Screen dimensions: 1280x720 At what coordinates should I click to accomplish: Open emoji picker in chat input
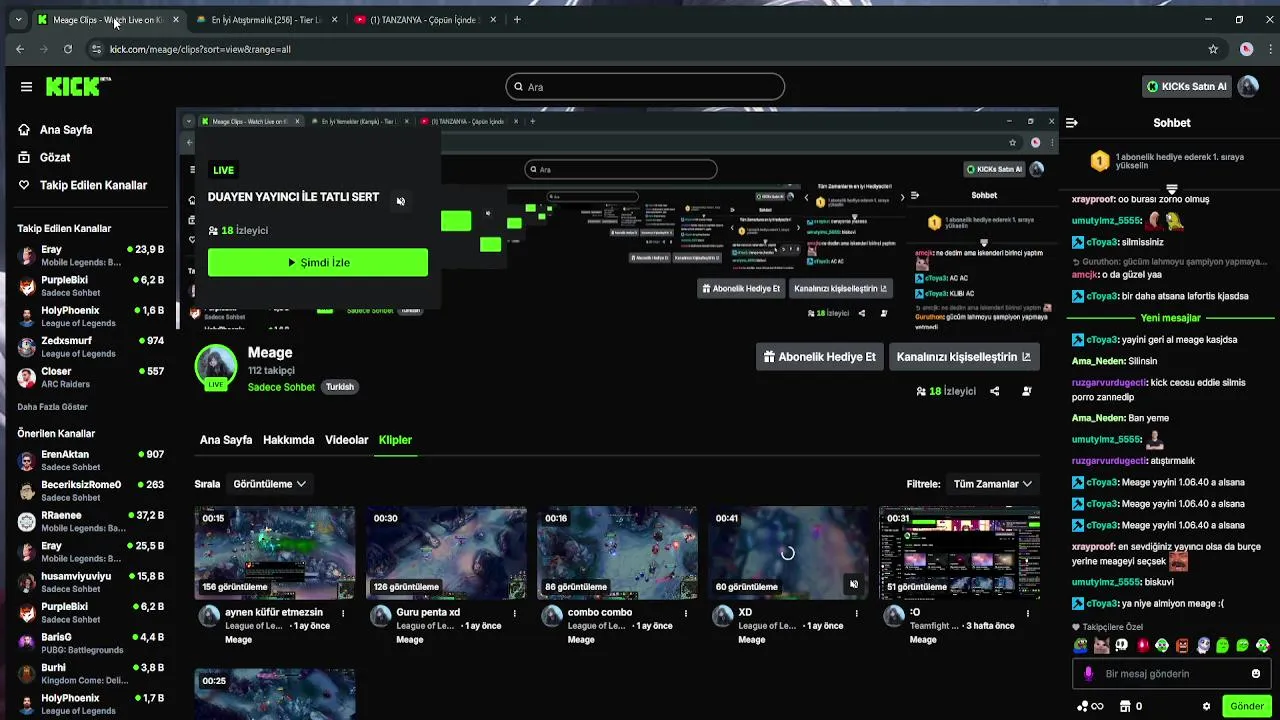pos(1256,674)
